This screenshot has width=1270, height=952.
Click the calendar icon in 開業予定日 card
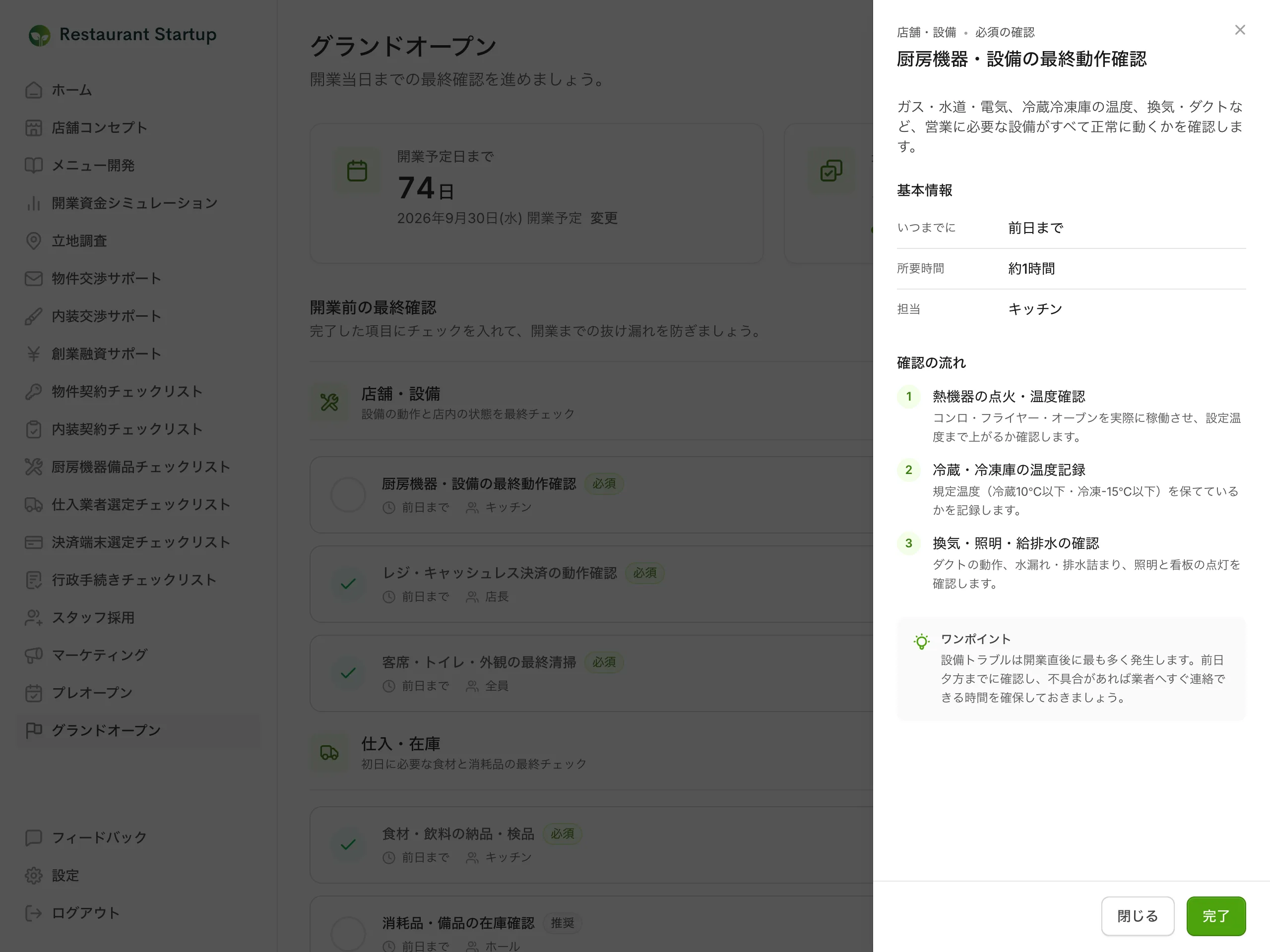[x=357, y=171]
